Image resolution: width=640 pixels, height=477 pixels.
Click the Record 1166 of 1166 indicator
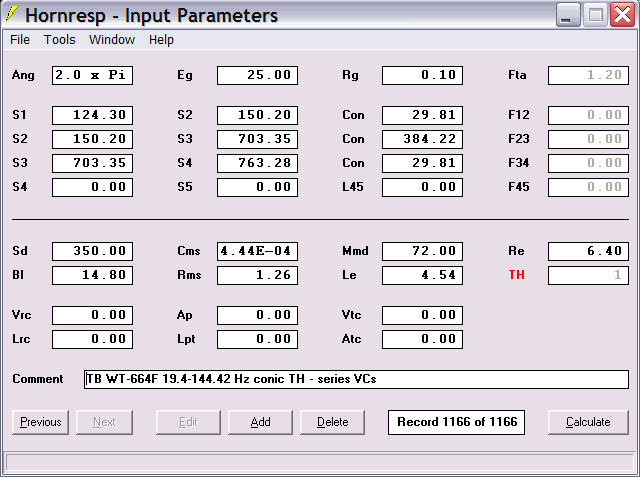456,422
